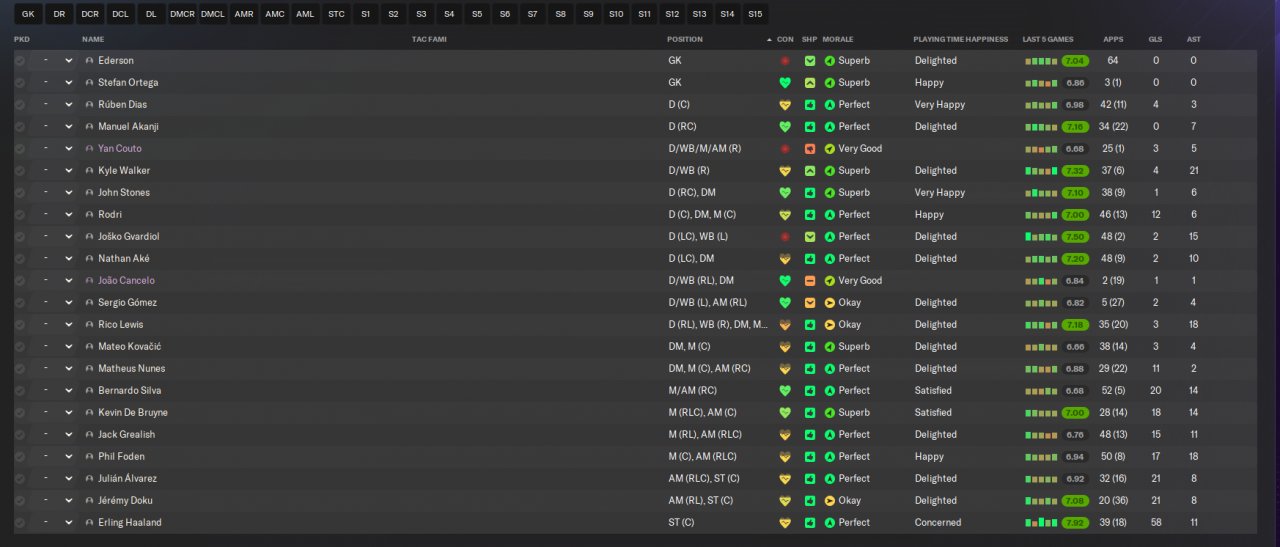Click the S15 substitute slot button

[x=755, y=14]
